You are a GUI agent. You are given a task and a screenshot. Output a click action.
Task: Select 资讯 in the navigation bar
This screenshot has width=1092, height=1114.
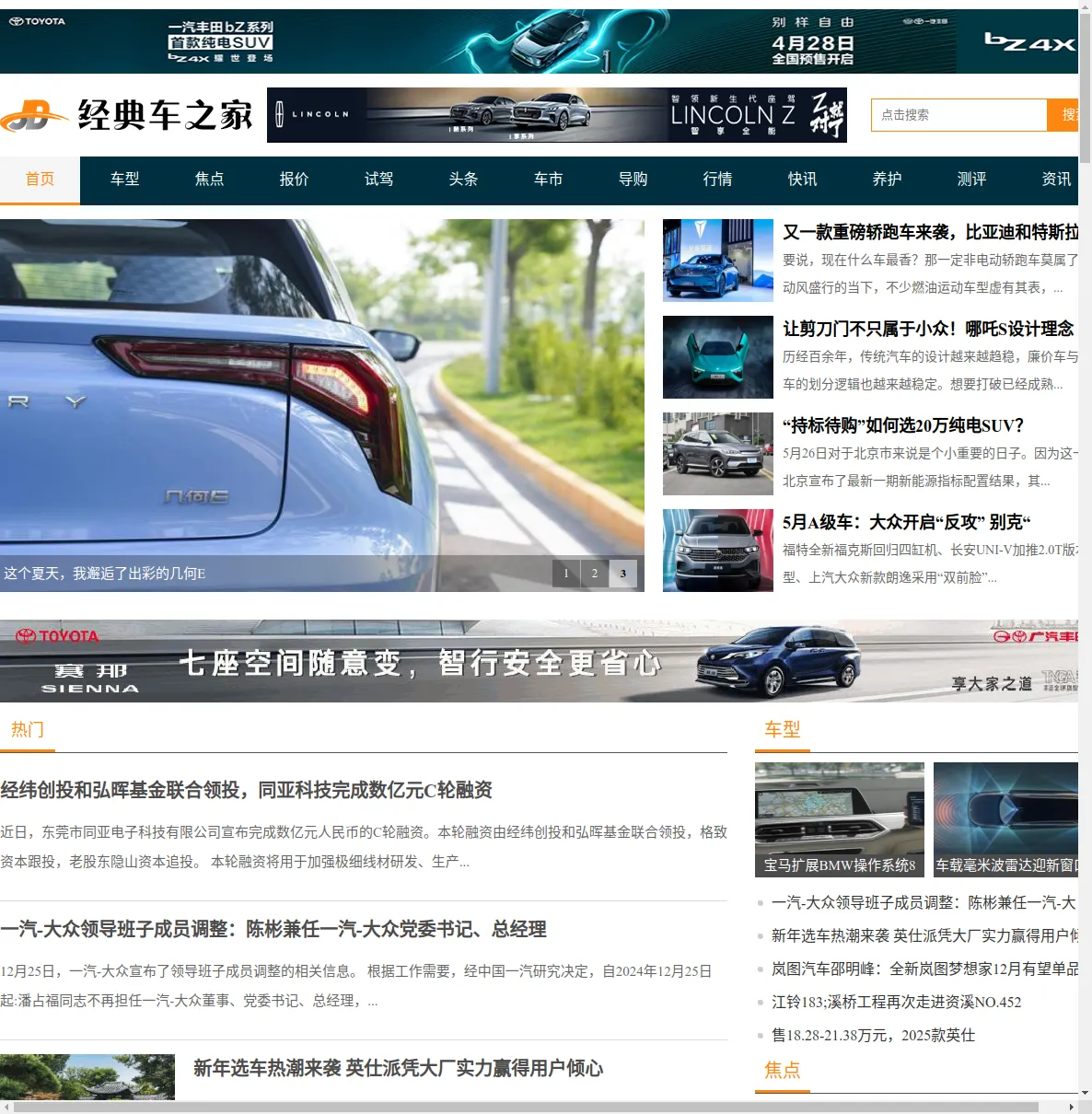click(x=1056, y=180)
